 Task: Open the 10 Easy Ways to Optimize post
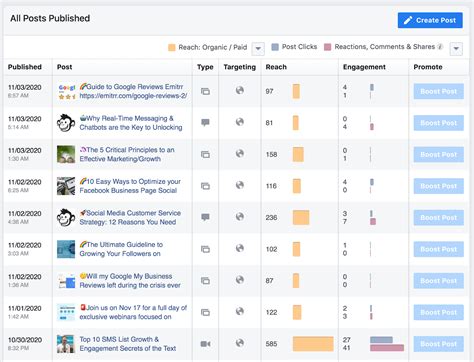[x=130, y=186]
